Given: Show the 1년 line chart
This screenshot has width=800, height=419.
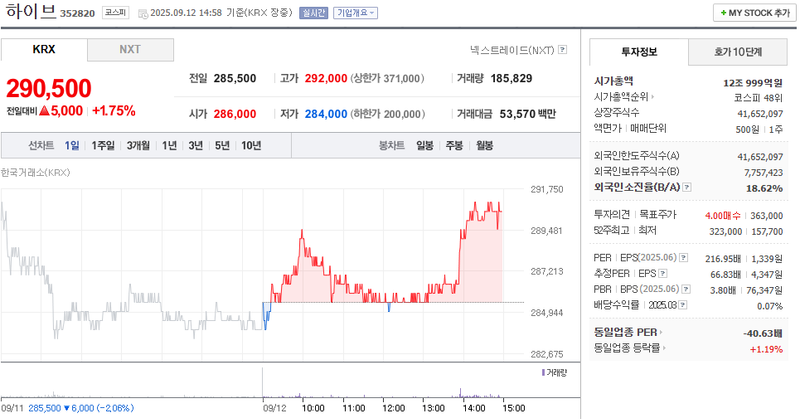Looking at the screenshot, I should click(169, 145).
